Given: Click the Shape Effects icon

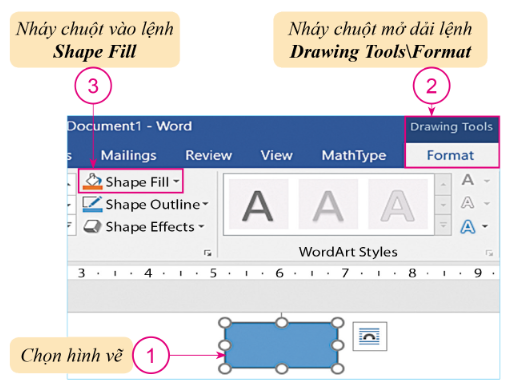Looking at the screenshot, I should click(x=92, y=227).
